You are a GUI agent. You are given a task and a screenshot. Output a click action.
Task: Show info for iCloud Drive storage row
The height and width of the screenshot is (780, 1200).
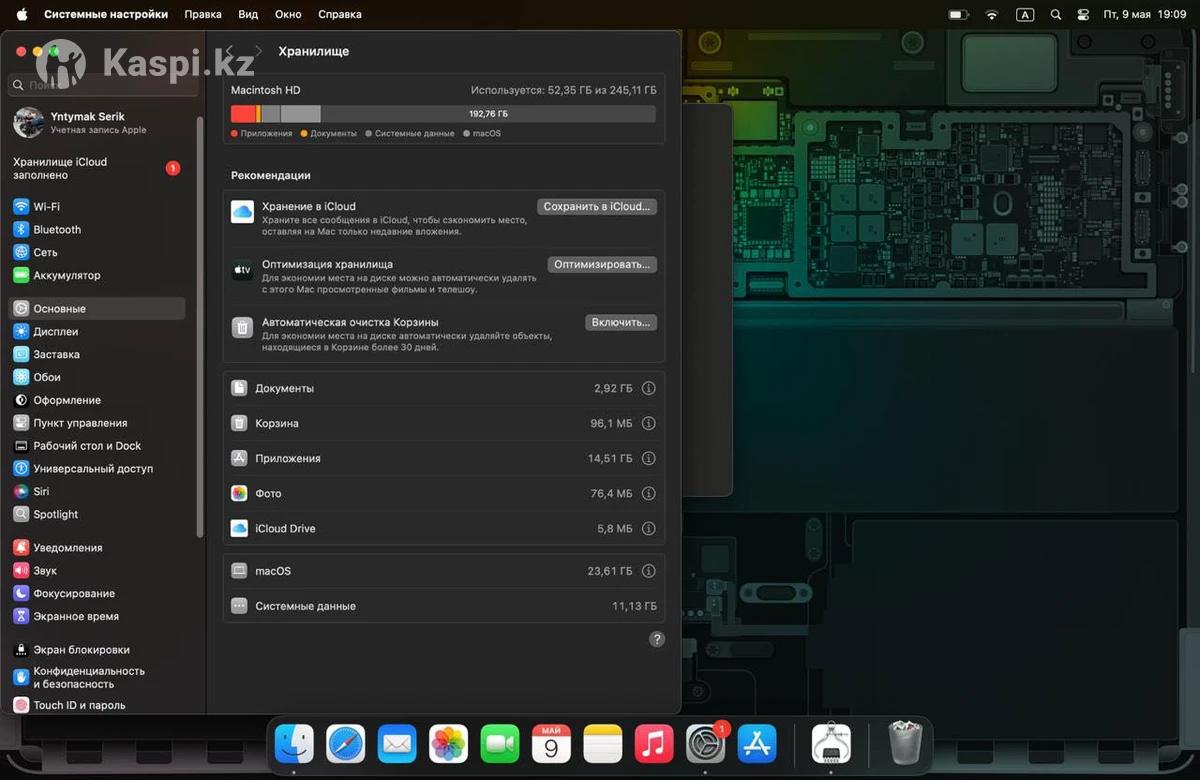click(648, 528)
